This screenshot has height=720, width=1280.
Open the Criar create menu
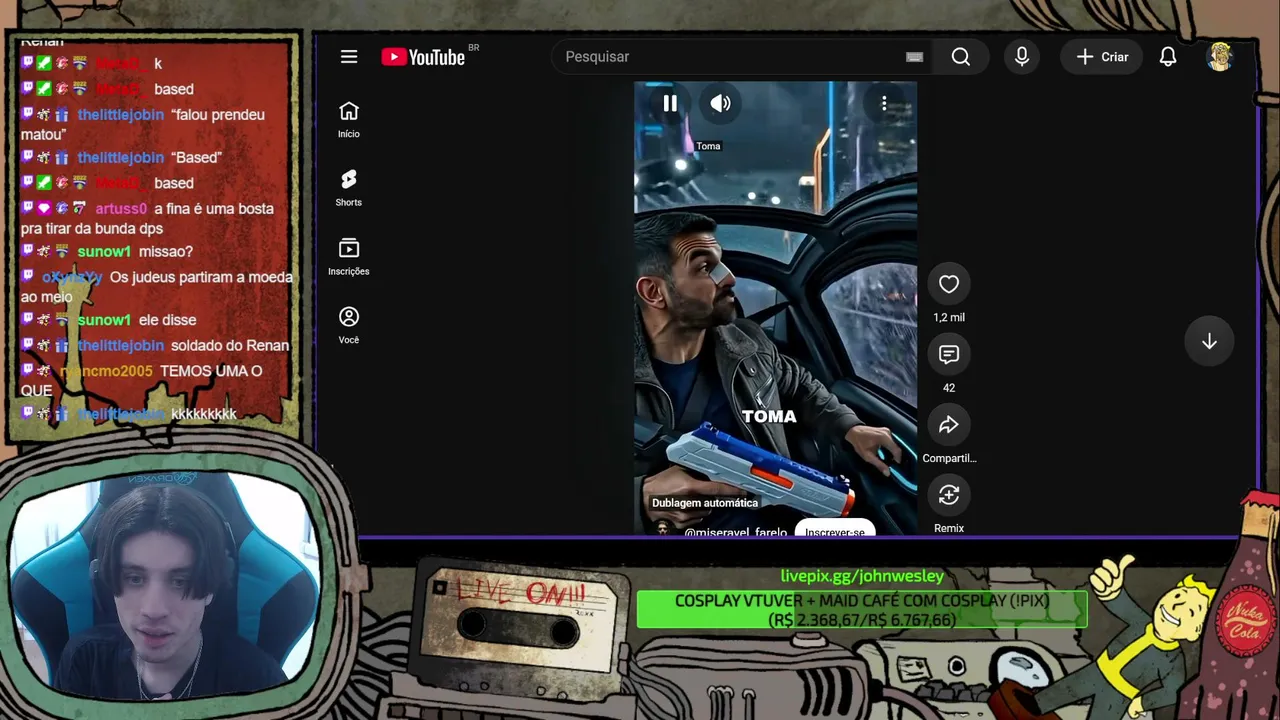coord(1102,57)
